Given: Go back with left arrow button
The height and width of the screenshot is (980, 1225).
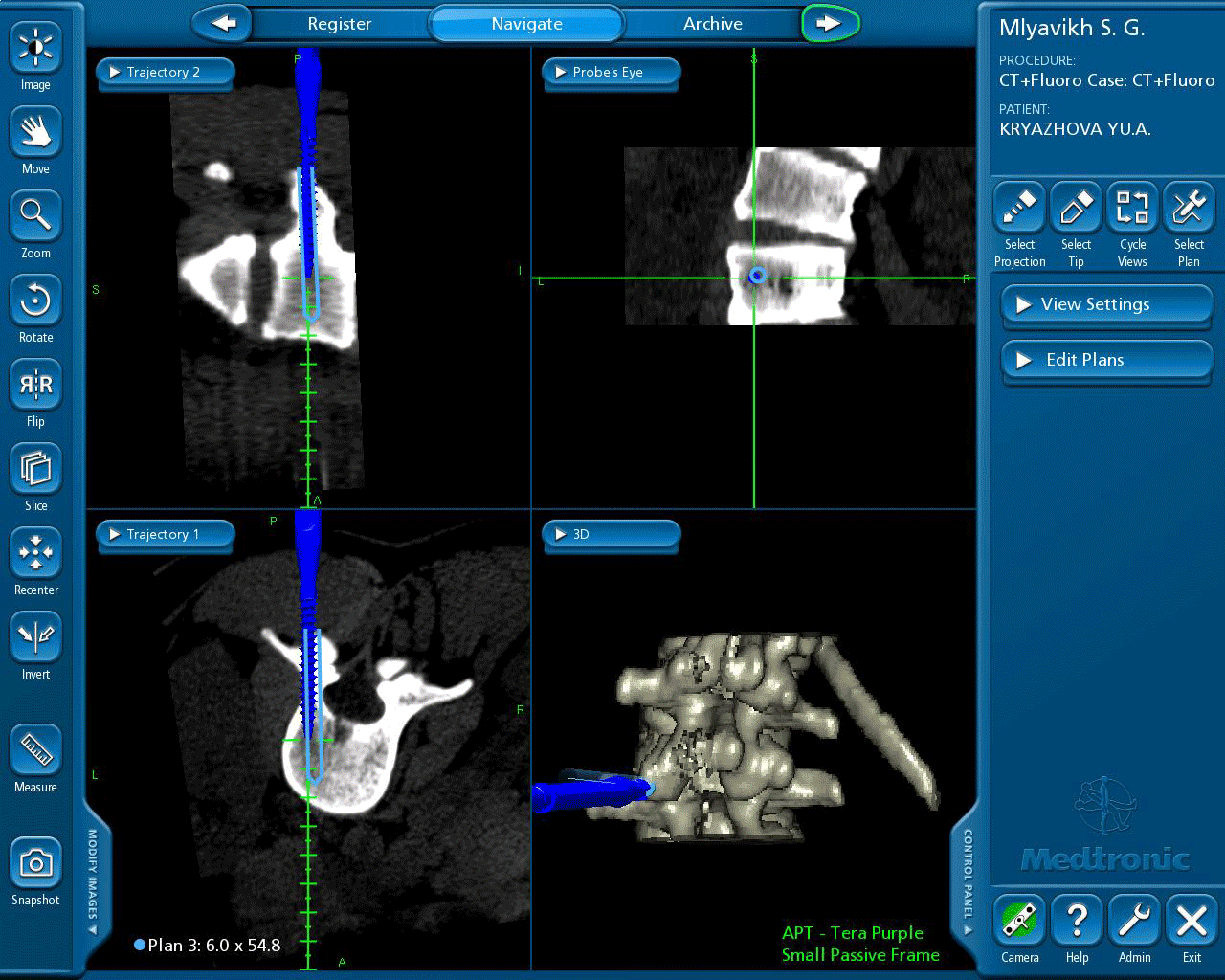Looking at the screenshot, I should 222,23.
